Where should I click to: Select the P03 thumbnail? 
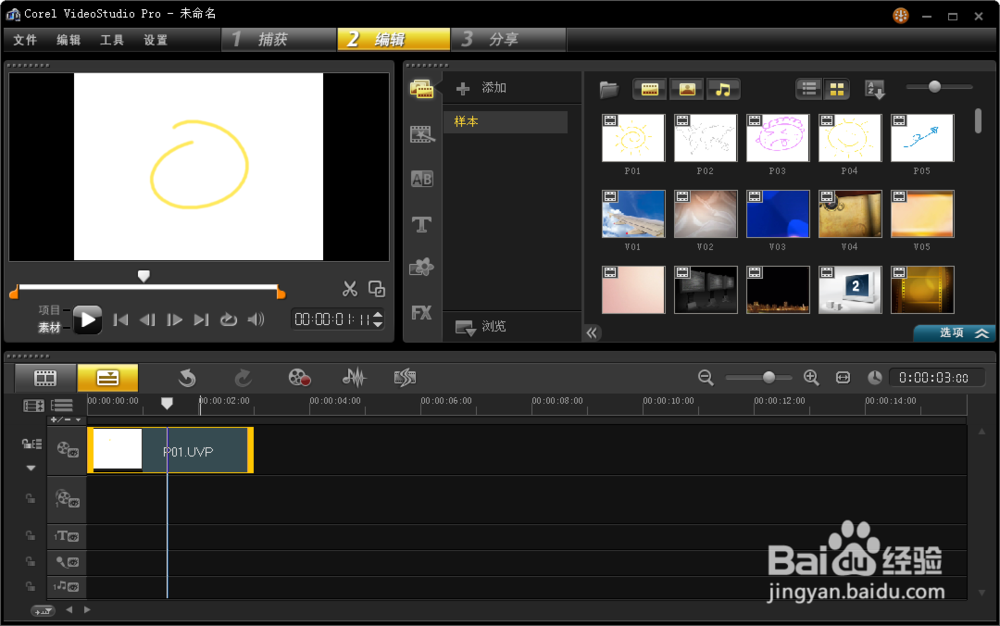pyautogui.click(x=777, y=138)
